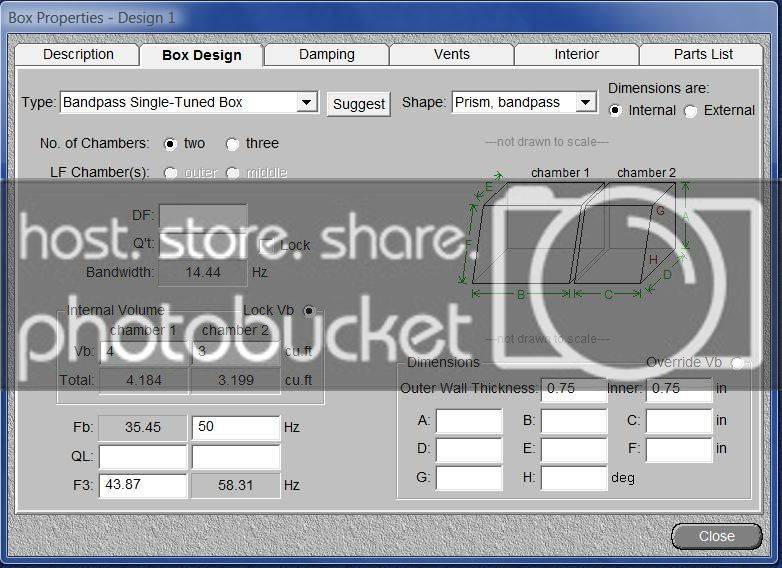Click the H angle input field
This screenshot has width=782, height=568.
(574, 478)
